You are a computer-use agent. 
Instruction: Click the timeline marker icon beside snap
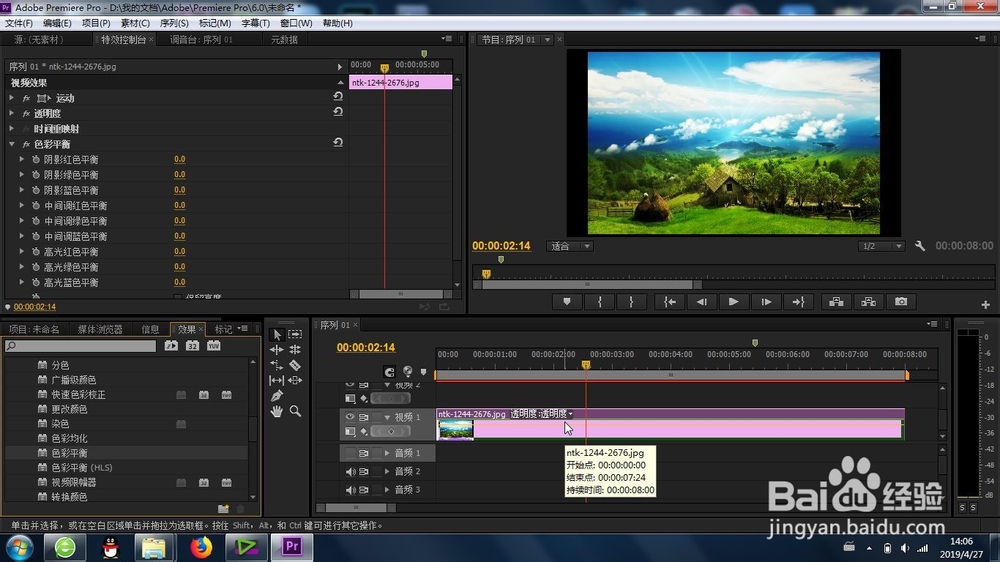pyautogui.click(x=423, y=371)
